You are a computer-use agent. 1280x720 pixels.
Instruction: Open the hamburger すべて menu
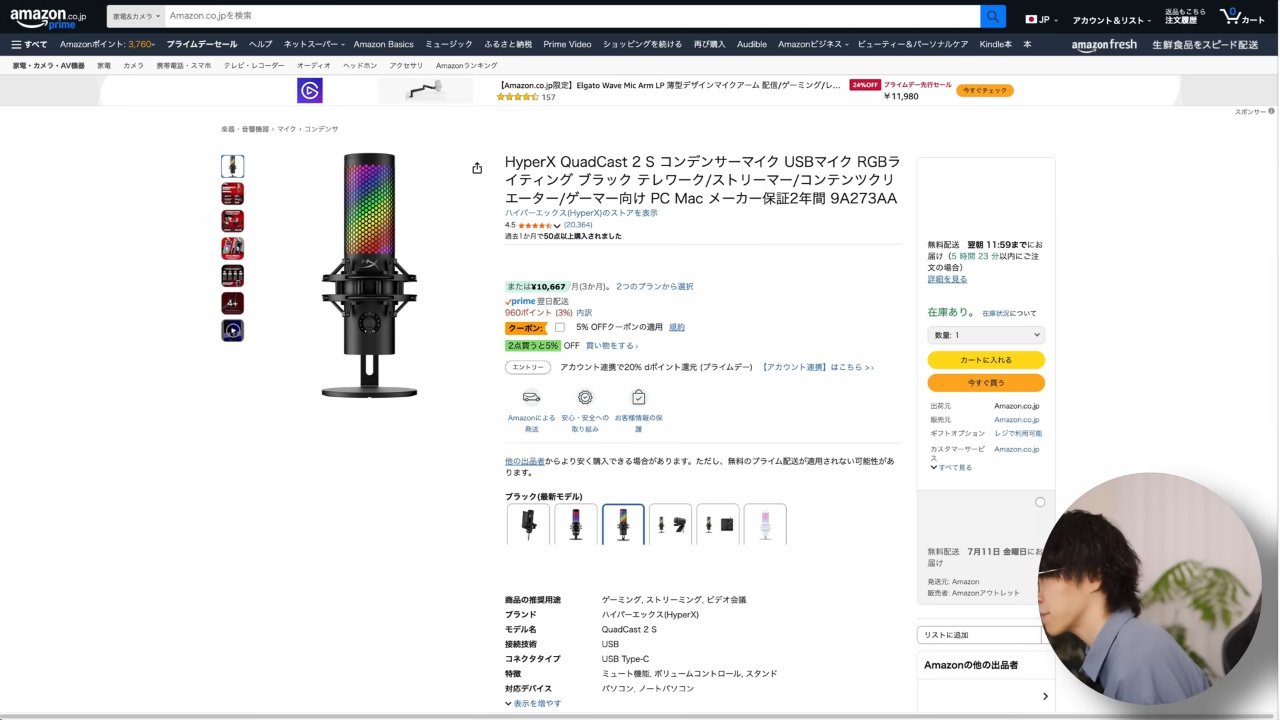point(29,44)
